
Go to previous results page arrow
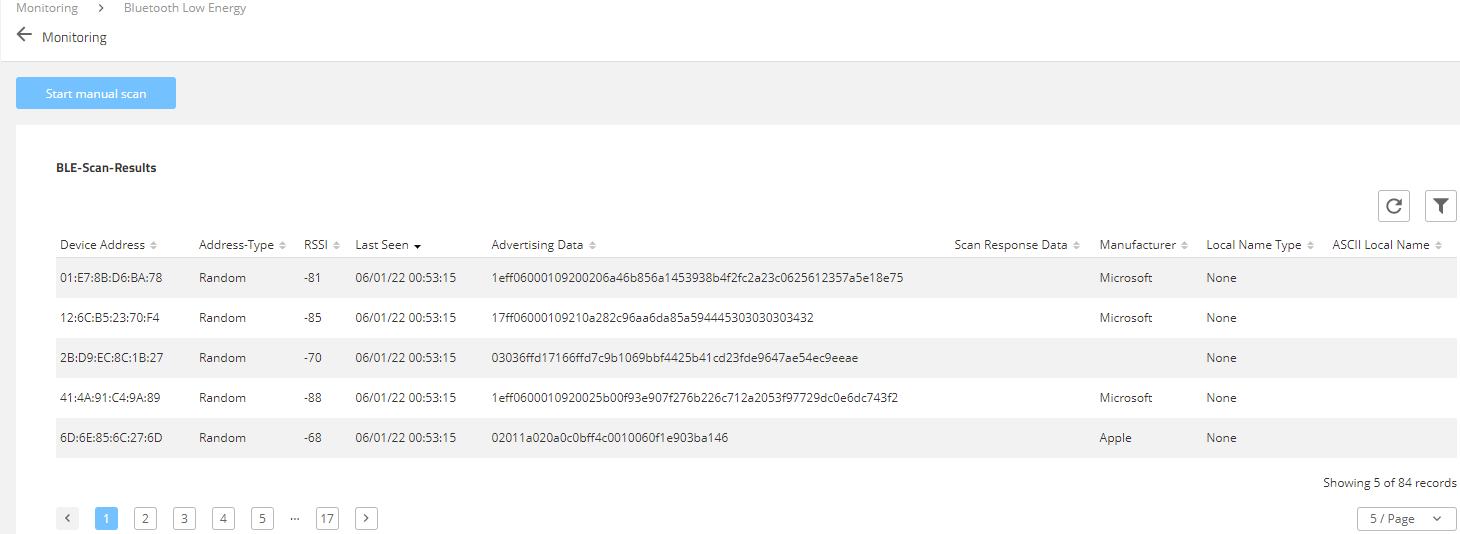(x=67, y=518)
